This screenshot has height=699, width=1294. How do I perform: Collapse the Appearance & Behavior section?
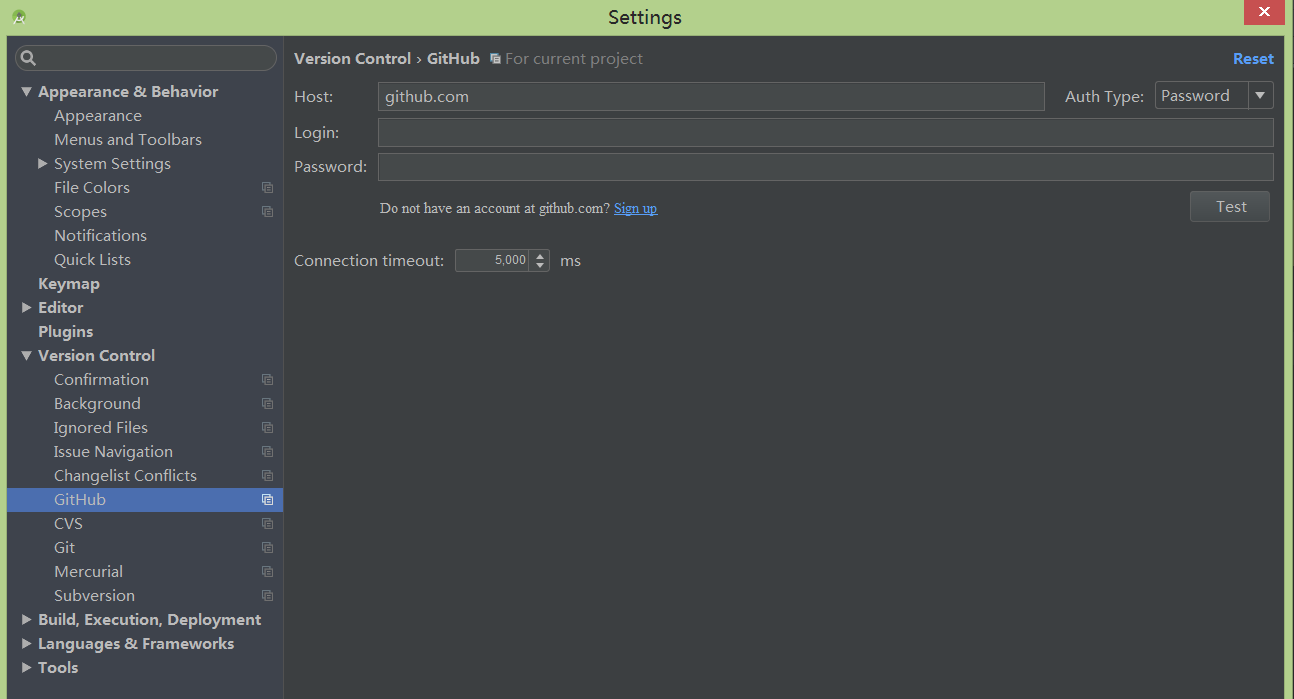(27, 92)
